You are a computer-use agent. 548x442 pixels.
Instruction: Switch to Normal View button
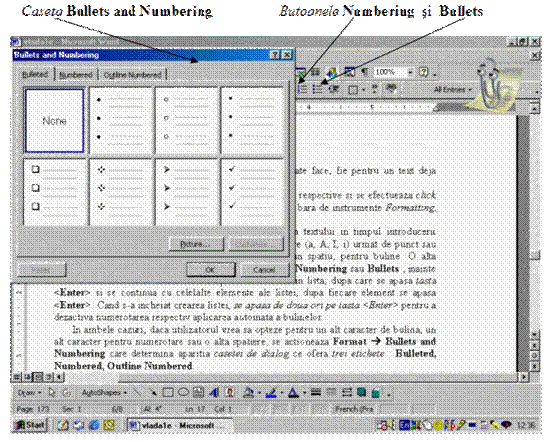point(17,377)
